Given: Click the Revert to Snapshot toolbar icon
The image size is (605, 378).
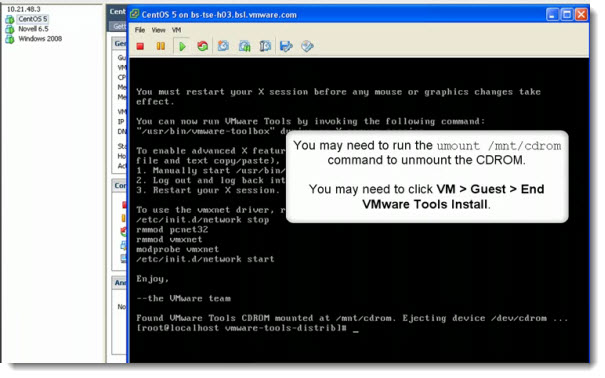Looking at the screenshot, I should [244, 46].
